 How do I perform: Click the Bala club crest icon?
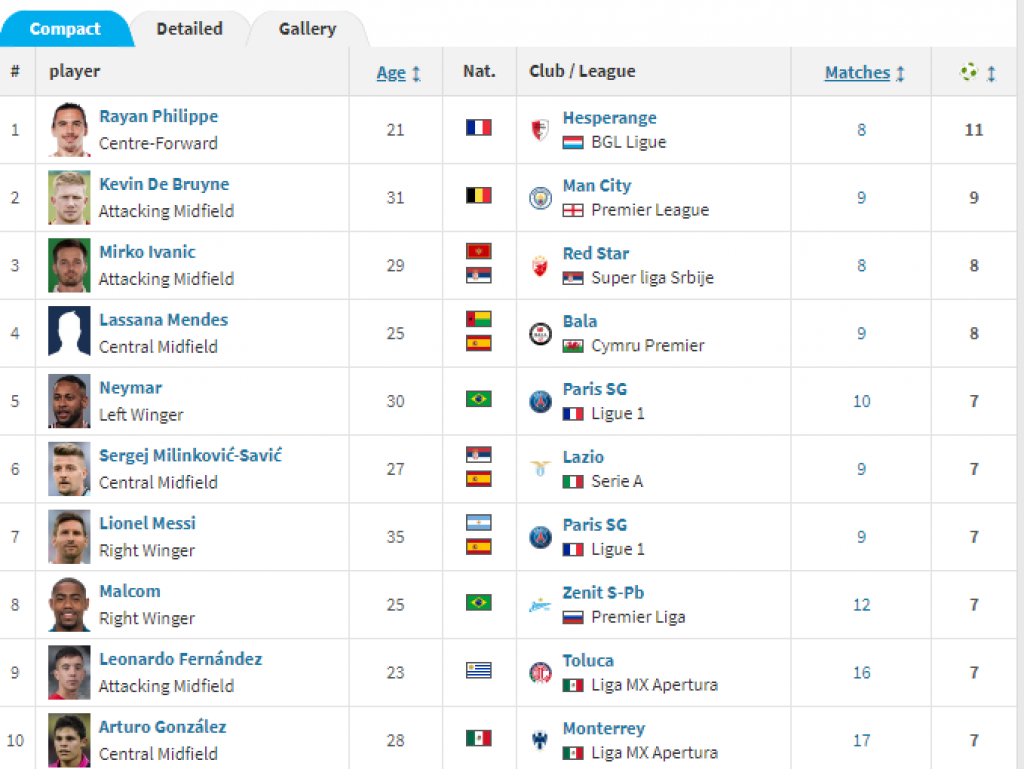pos(540,334)
